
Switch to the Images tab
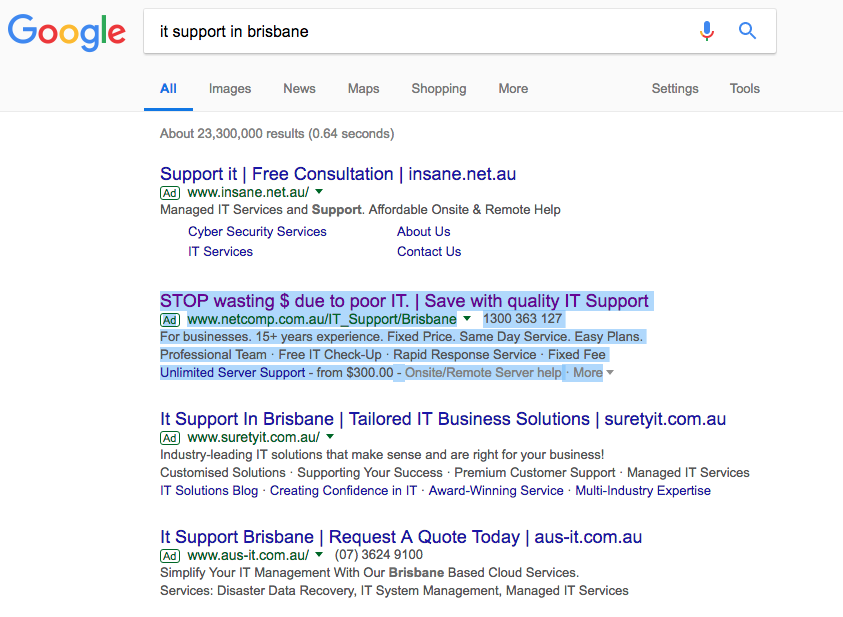point(230,89)
